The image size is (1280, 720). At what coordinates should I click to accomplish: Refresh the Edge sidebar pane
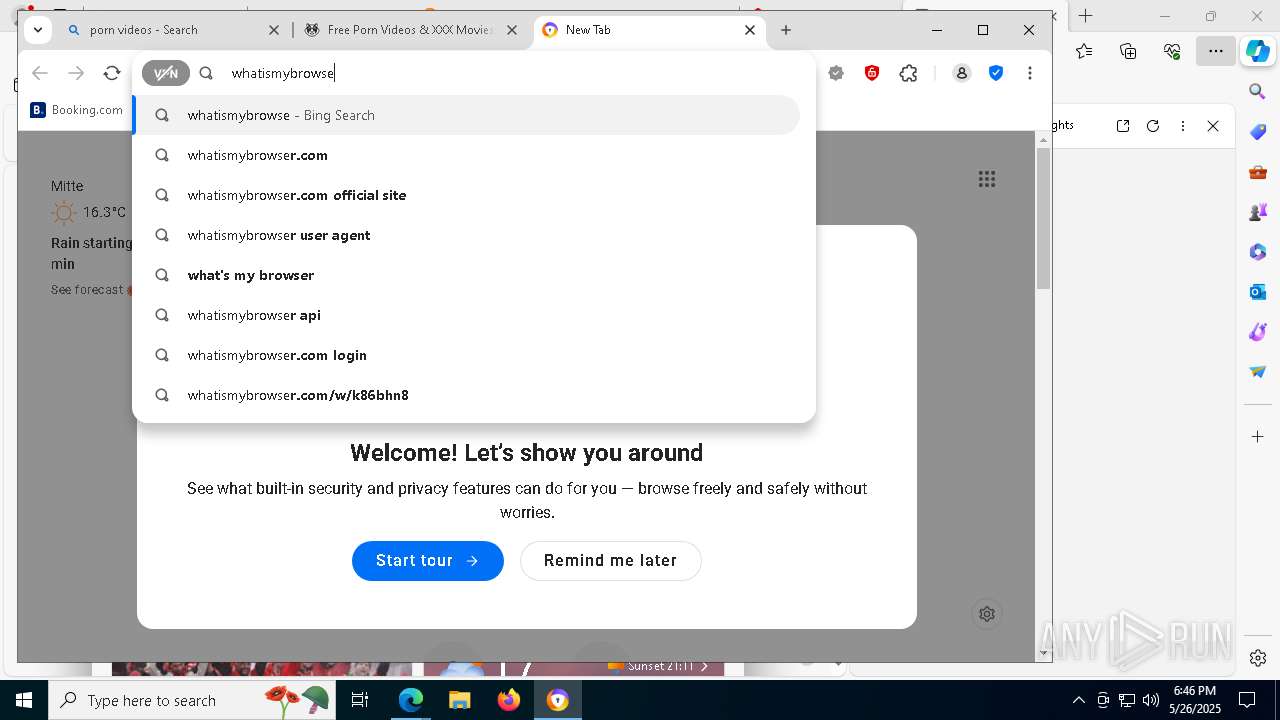(1153, 126)
